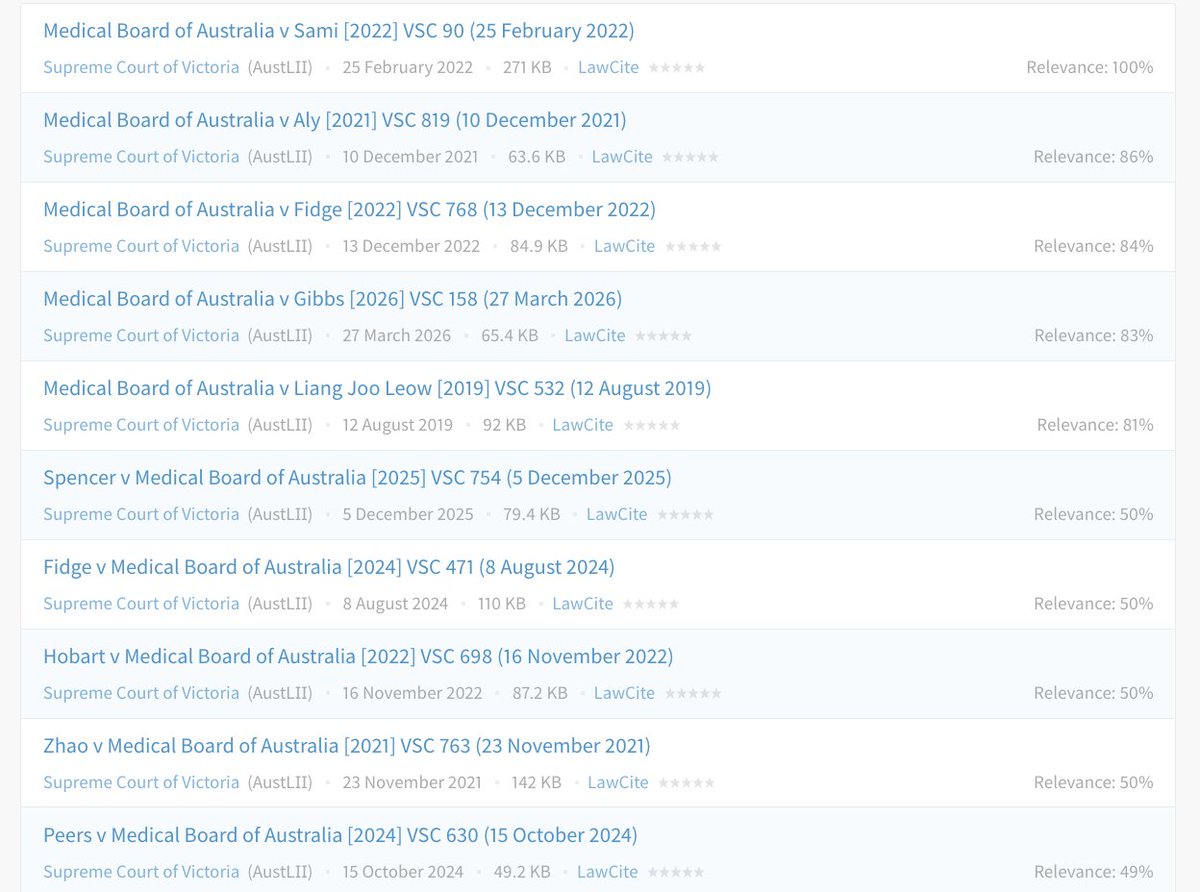Image resolution: width=1200 pixels, height=892 pixels.
Task: Click star rating in Hobart row
Action: pos(693,693)
